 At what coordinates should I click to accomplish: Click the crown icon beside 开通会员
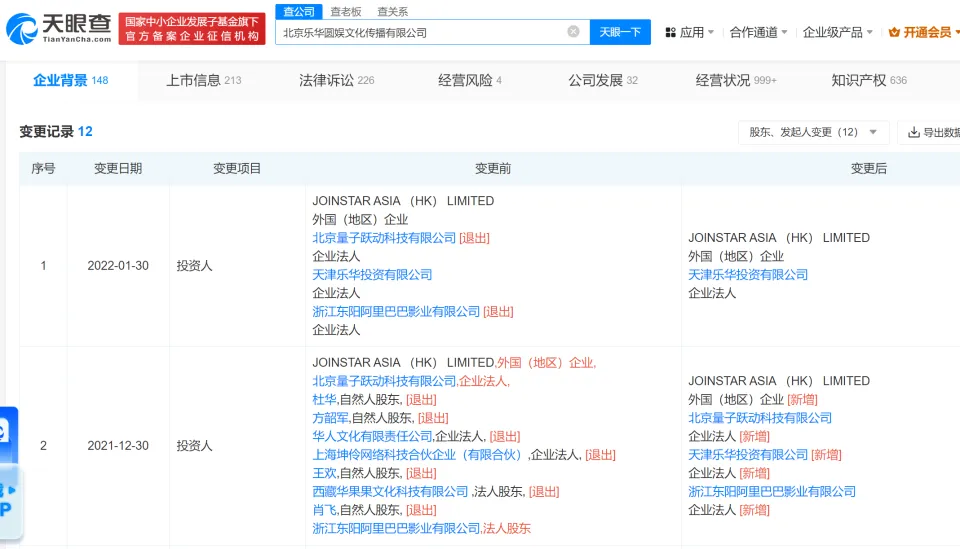click(894, 32)
